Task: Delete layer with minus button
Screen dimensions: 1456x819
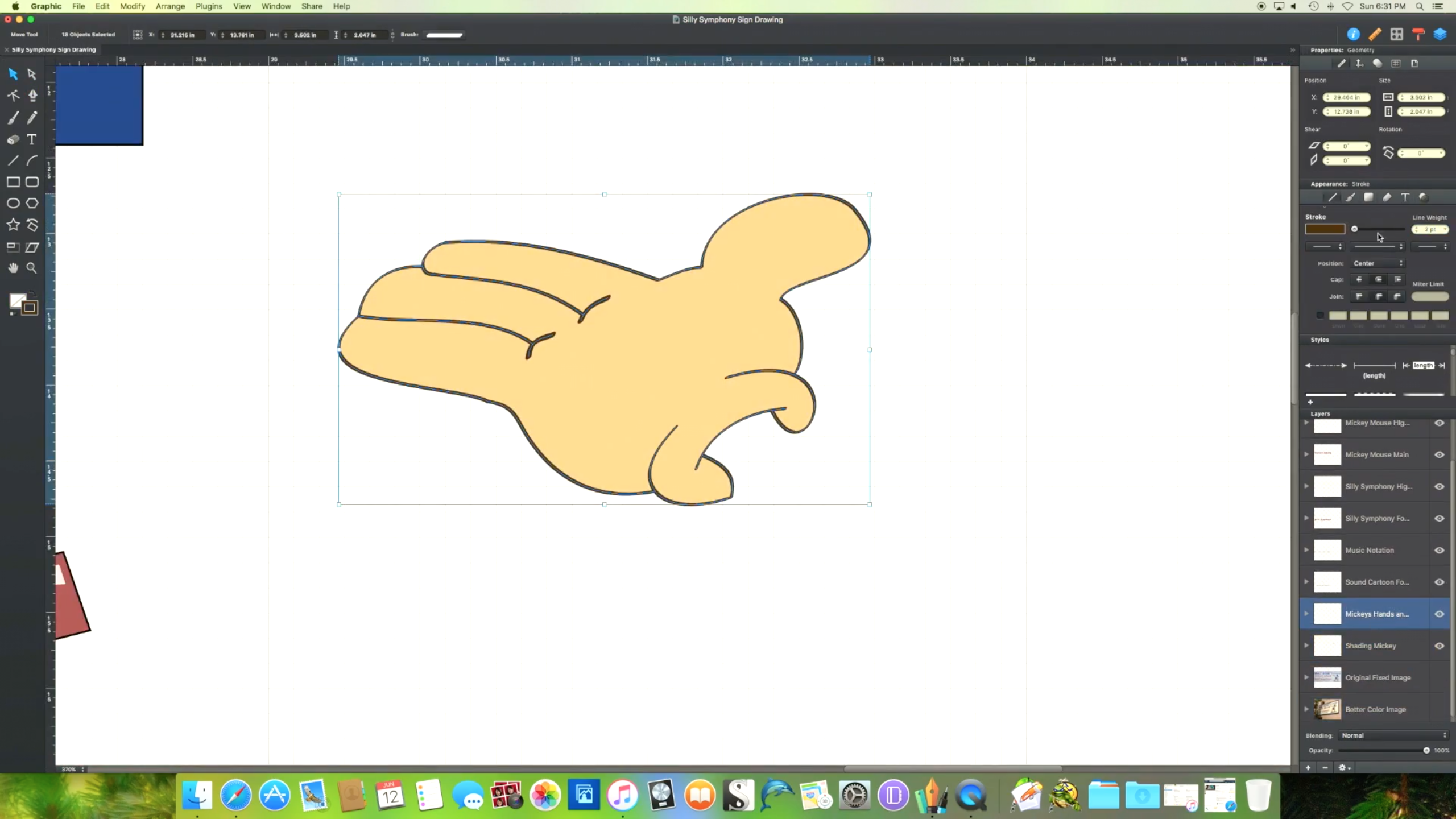Action: (1325, 767)
